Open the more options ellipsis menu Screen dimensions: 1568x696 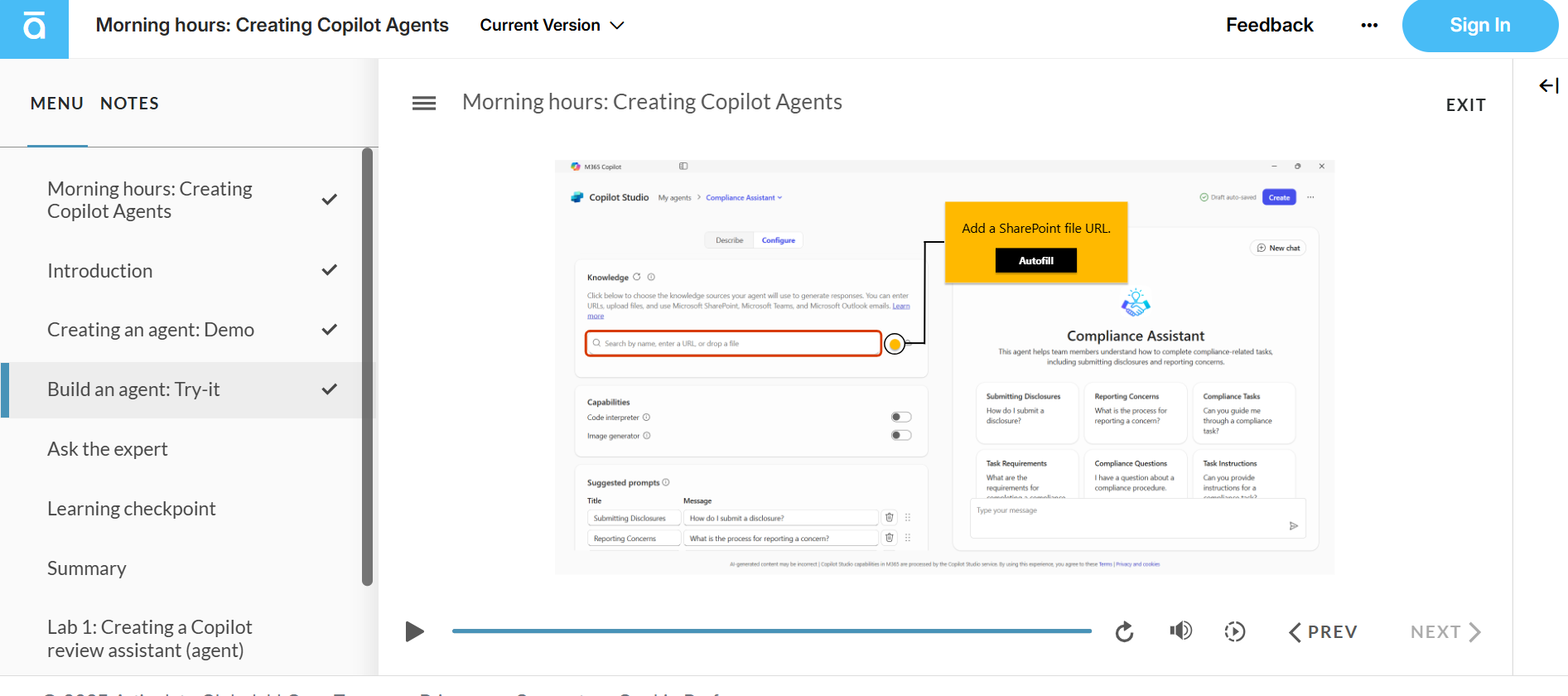[1369, 26]
